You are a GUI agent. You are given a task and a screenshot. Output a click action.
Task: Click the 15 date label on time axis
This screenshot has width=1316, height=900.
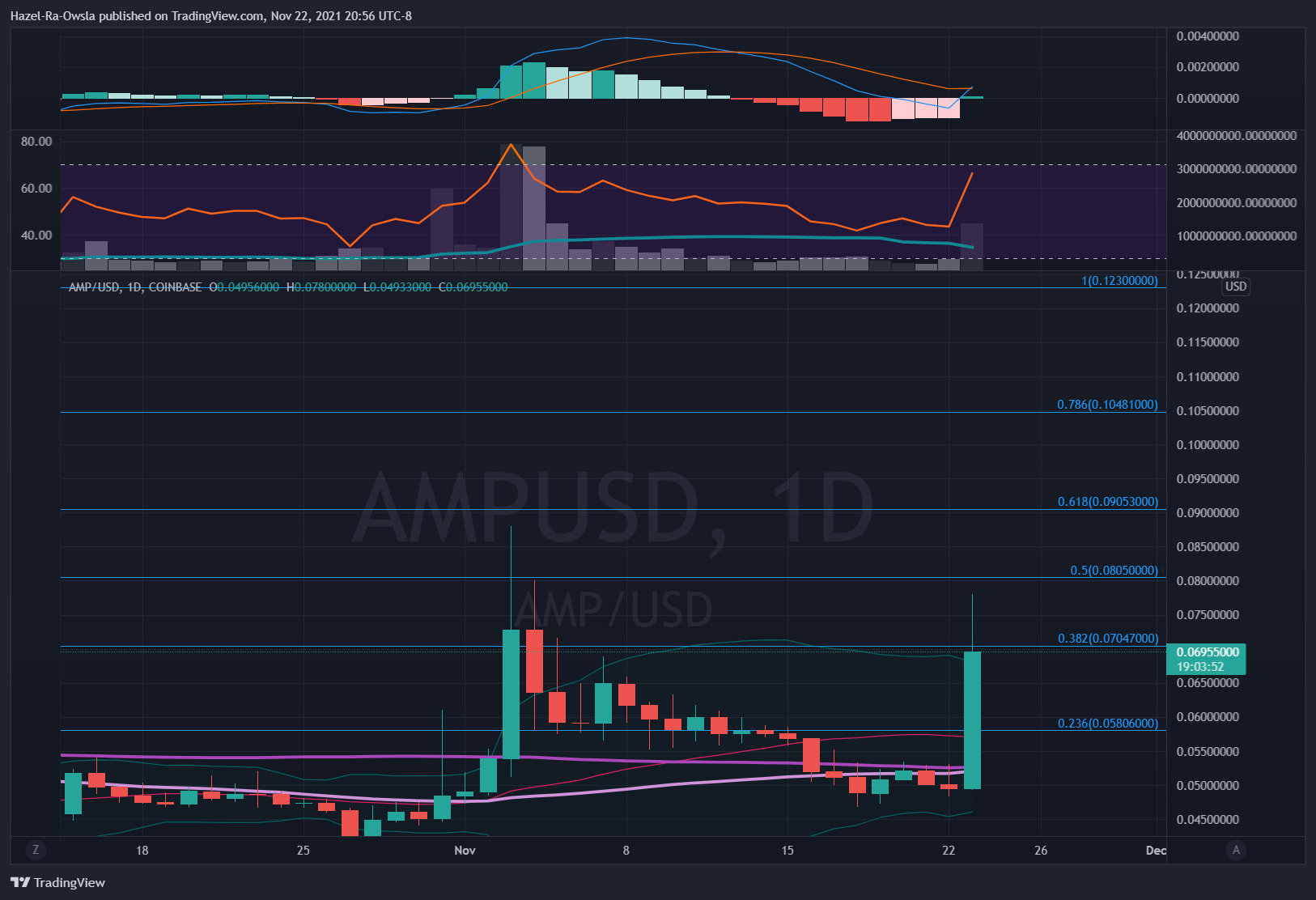[787, 850]
